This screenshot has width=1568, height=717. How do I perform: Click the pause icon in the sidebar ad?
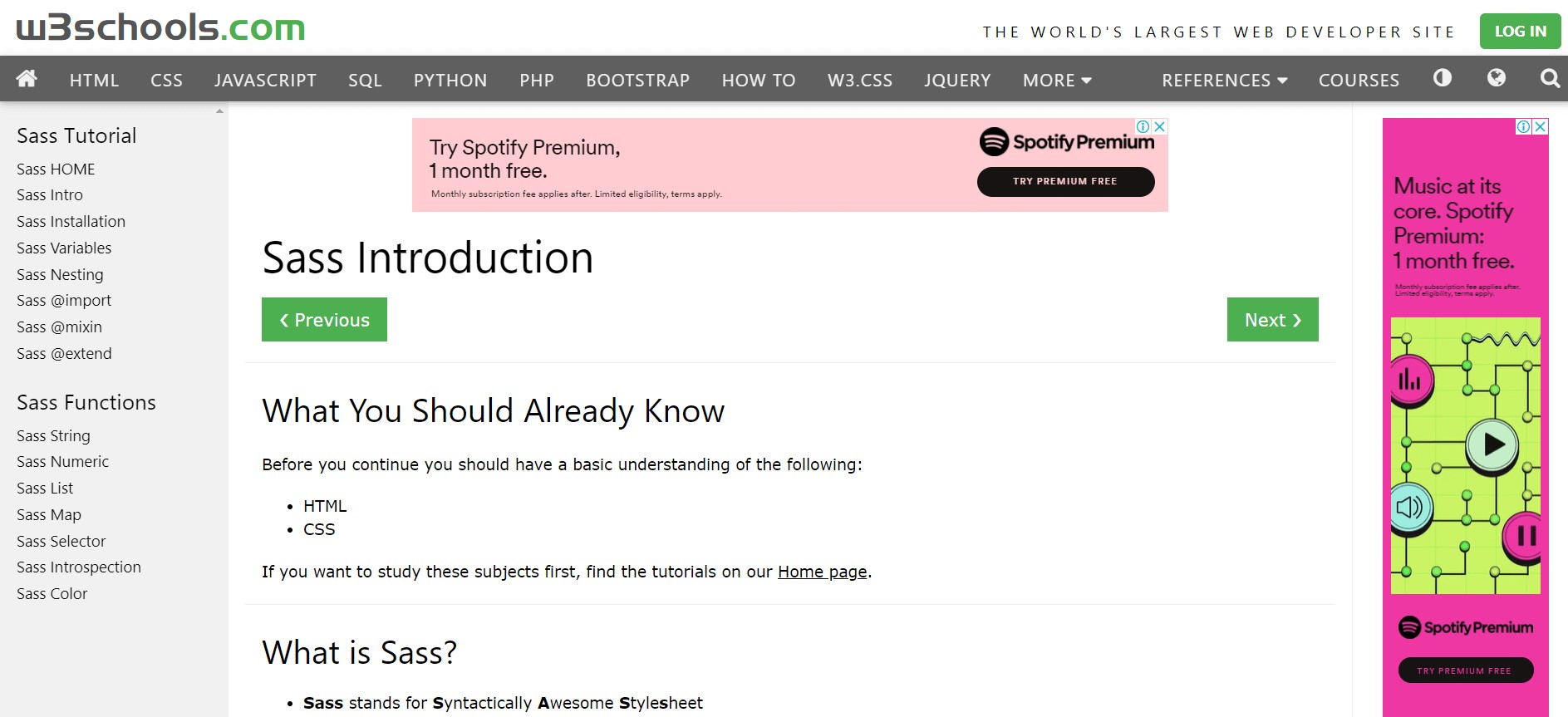[x=1525, y=534]
